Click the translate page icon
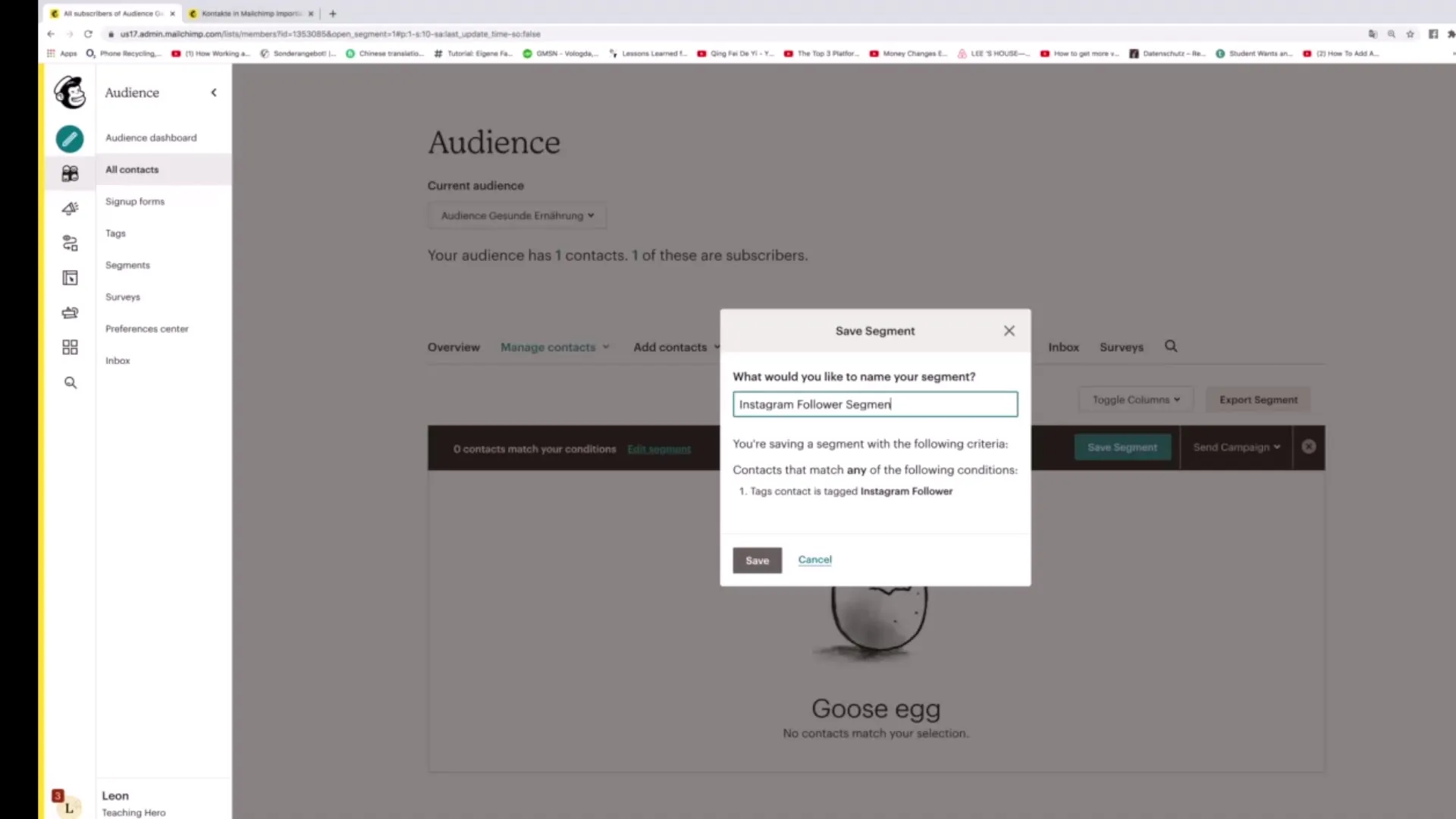 [1373, 34]
